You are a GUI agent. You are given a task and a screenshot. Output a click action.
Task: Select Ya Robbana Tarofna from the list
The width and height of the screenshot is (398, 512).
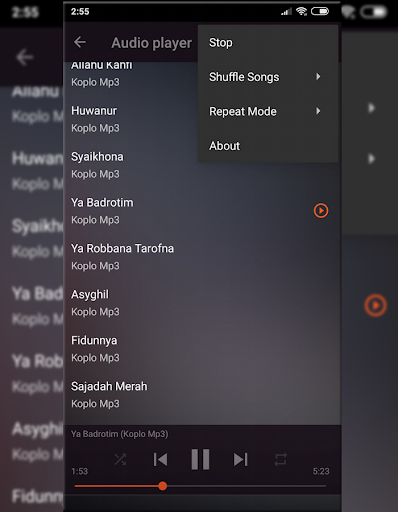pyautogui.click(x=202, y=257)
